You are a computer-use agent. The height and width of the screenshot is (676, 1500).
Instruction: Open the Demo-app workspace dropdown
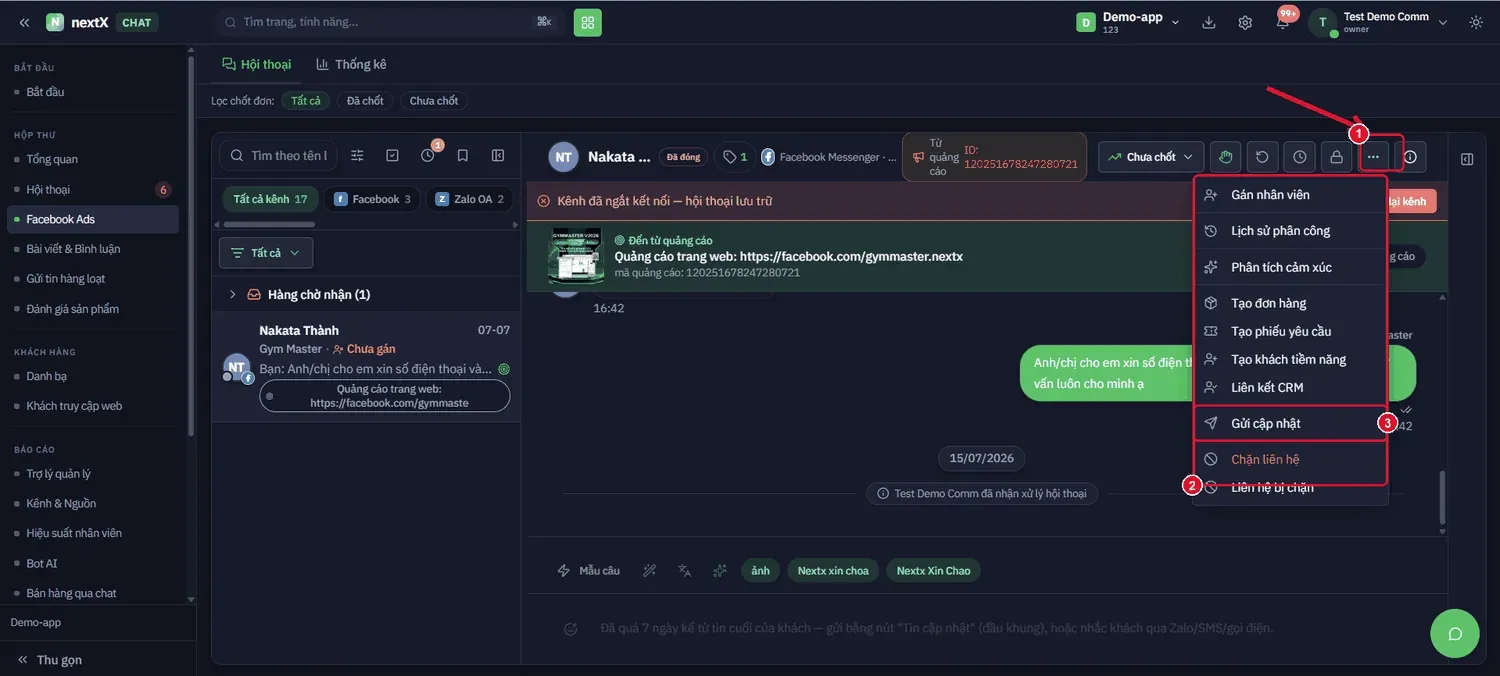point(1128,22)
